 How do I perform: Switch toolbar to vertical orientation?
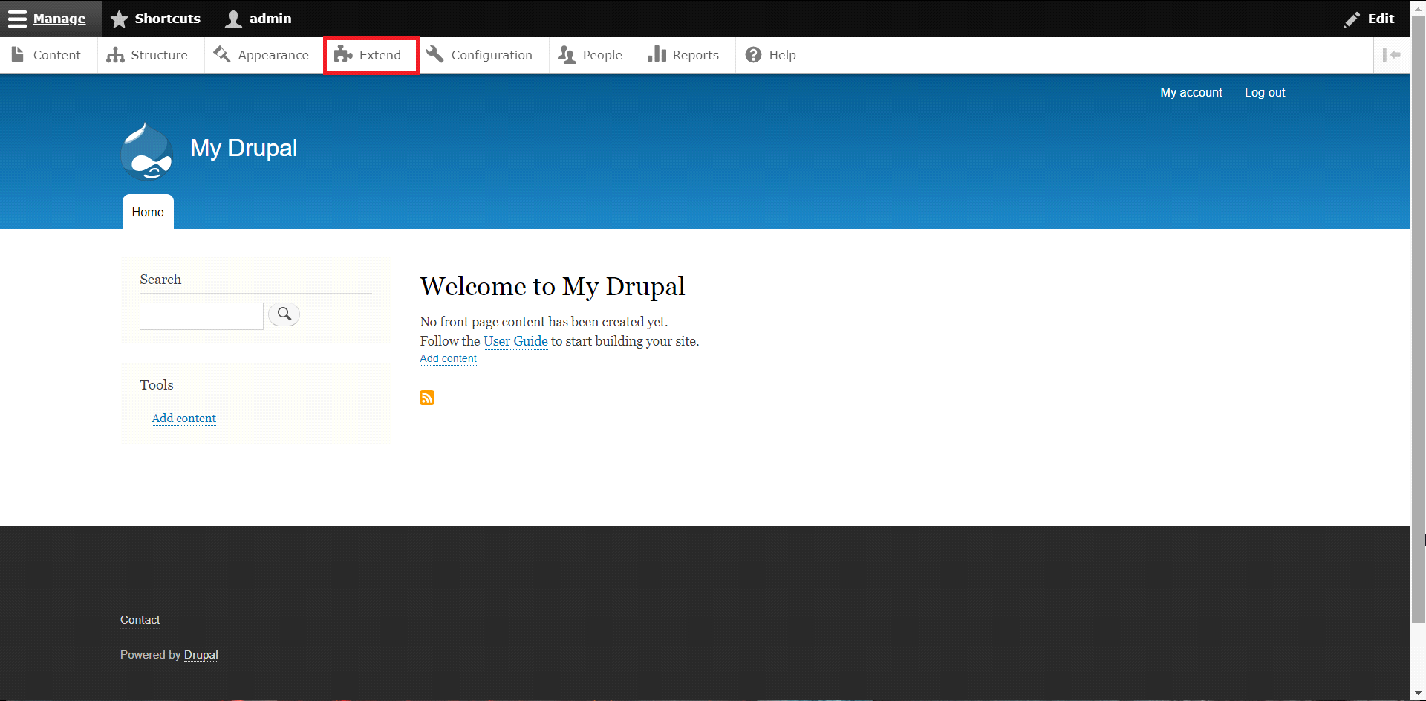[1391, 55]
